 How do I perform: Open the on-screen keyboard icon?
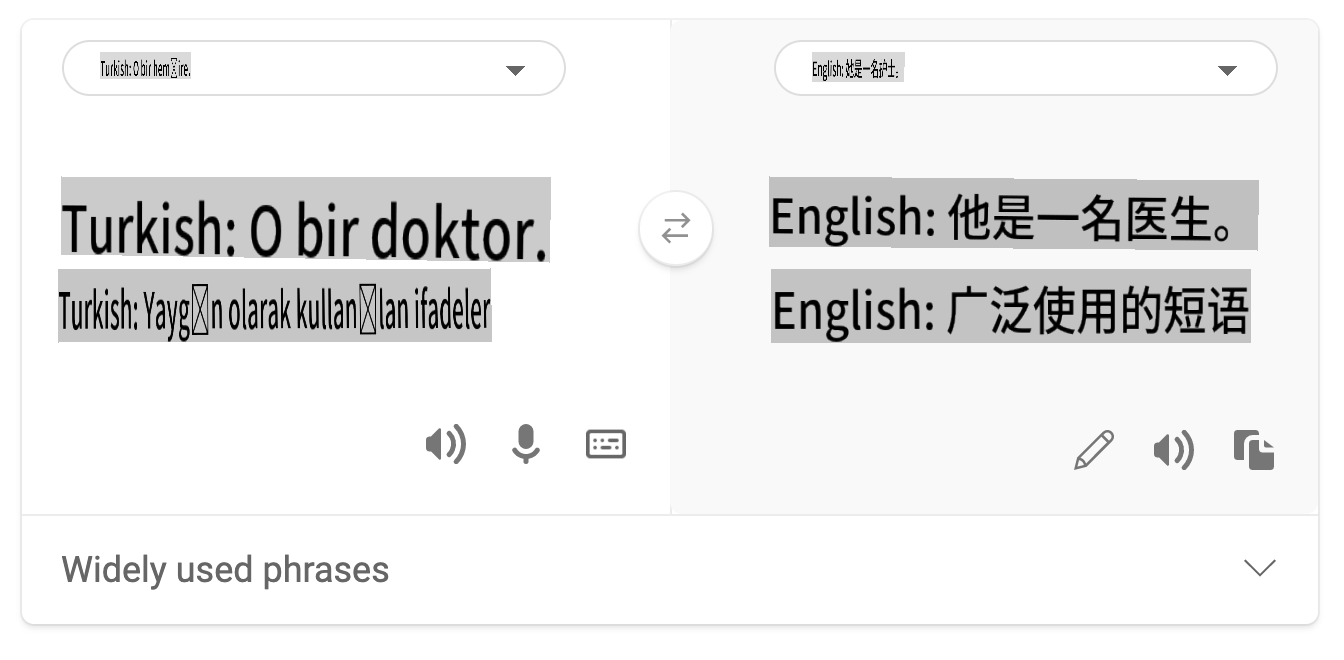pyautogui.click(x=605, y=444)
